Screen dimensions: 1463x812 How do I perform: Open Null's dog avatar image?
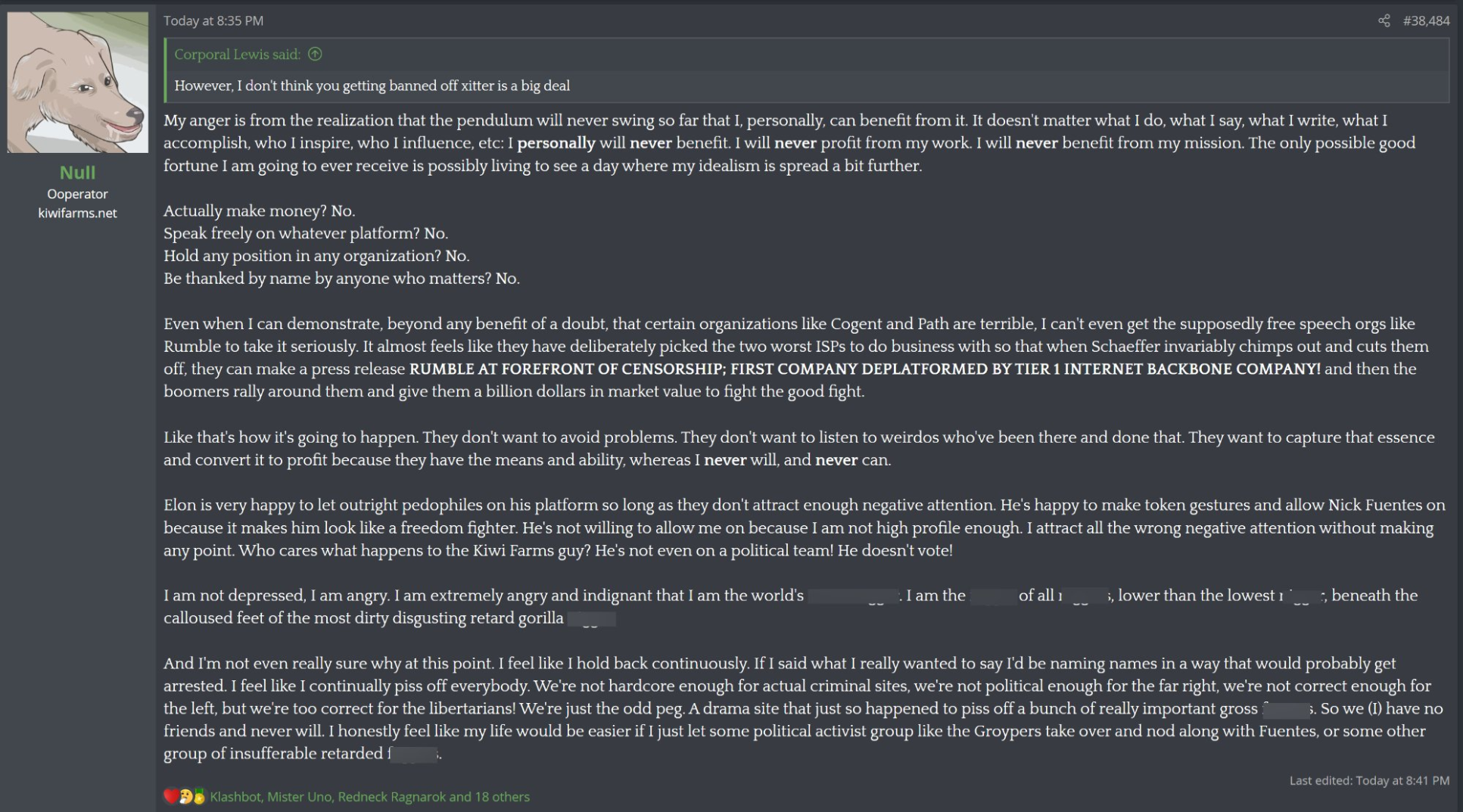coord(78,82)
